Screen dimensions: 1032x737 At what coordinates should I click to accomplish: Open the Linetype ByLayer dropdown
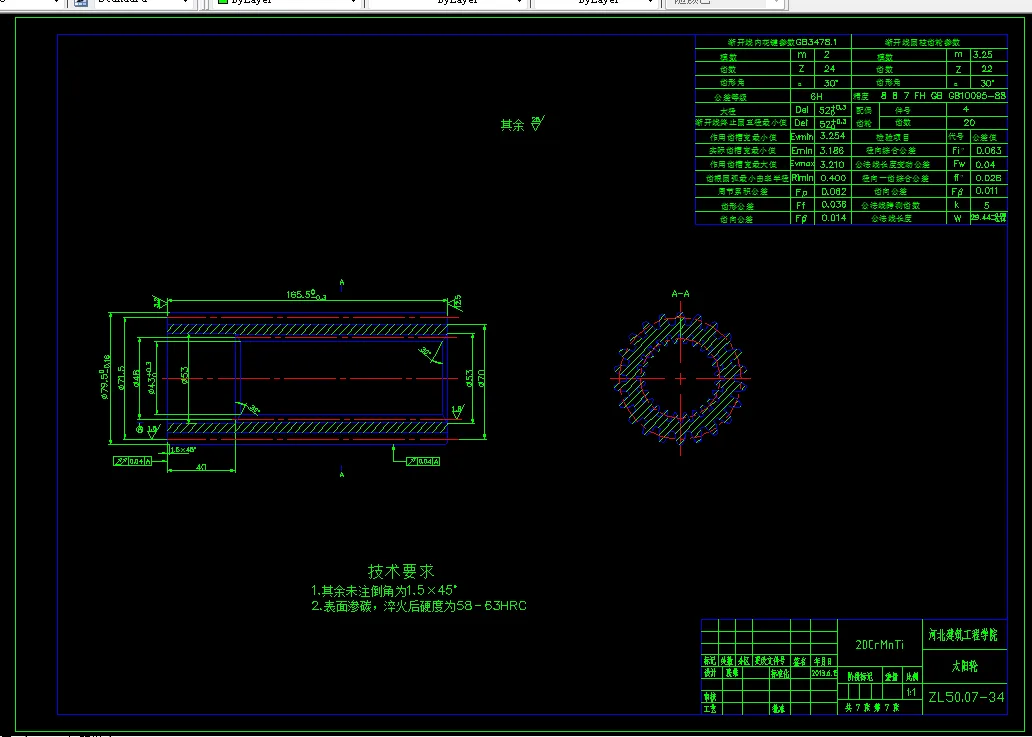[x=448, y=2]
